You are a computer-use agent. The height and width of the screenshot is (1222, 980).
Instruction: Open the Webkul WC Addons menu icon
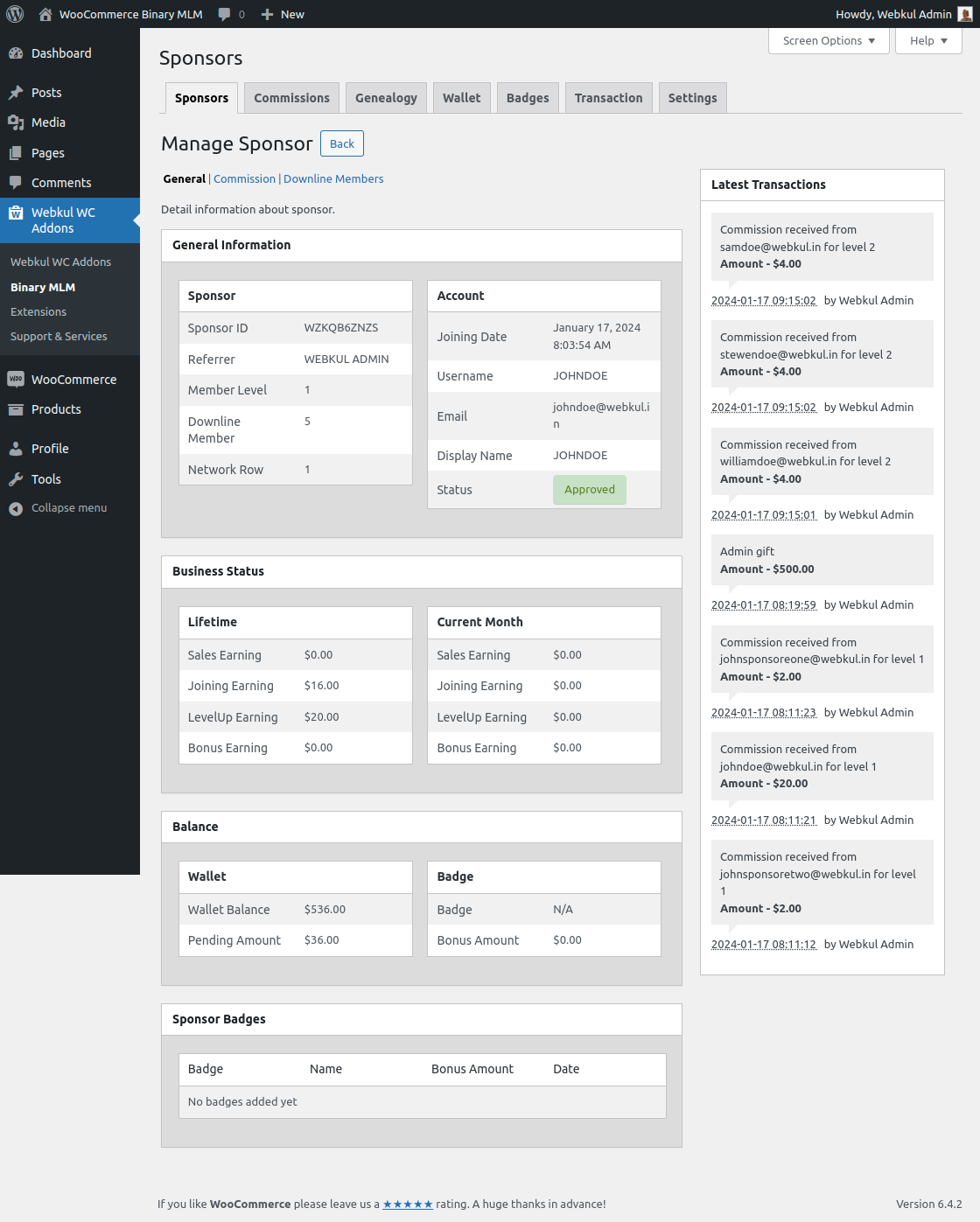tap(16, 213)
